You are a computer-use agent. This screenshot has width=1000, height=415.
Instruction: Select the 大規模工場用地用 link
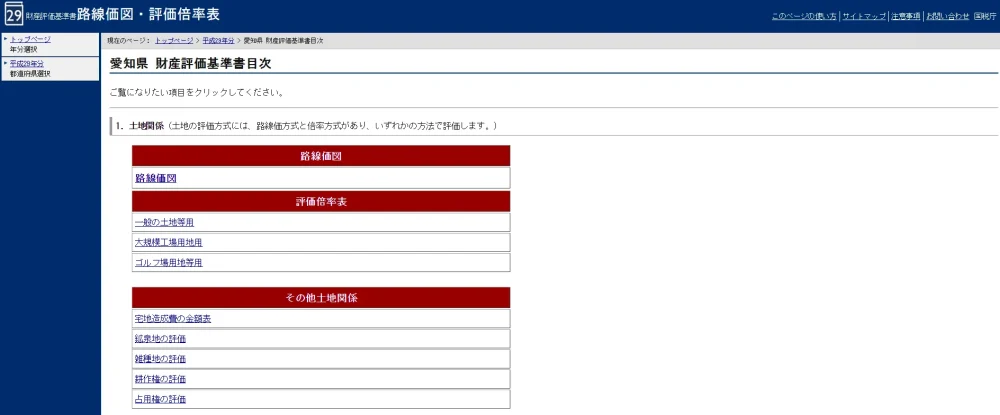[x=168, y=242]
